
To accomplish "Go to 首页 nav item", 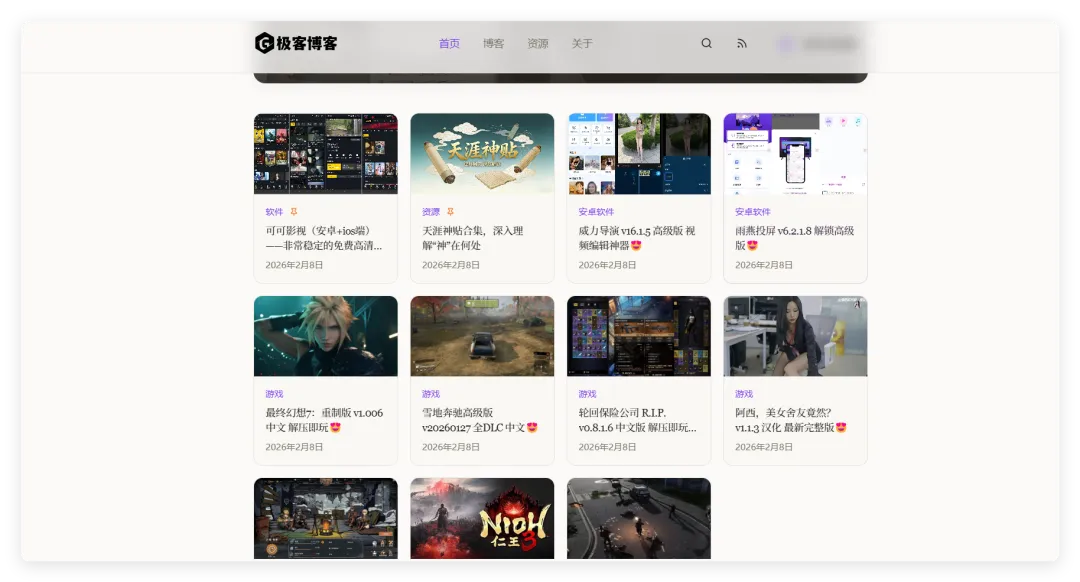I will [x=449, y=43].
